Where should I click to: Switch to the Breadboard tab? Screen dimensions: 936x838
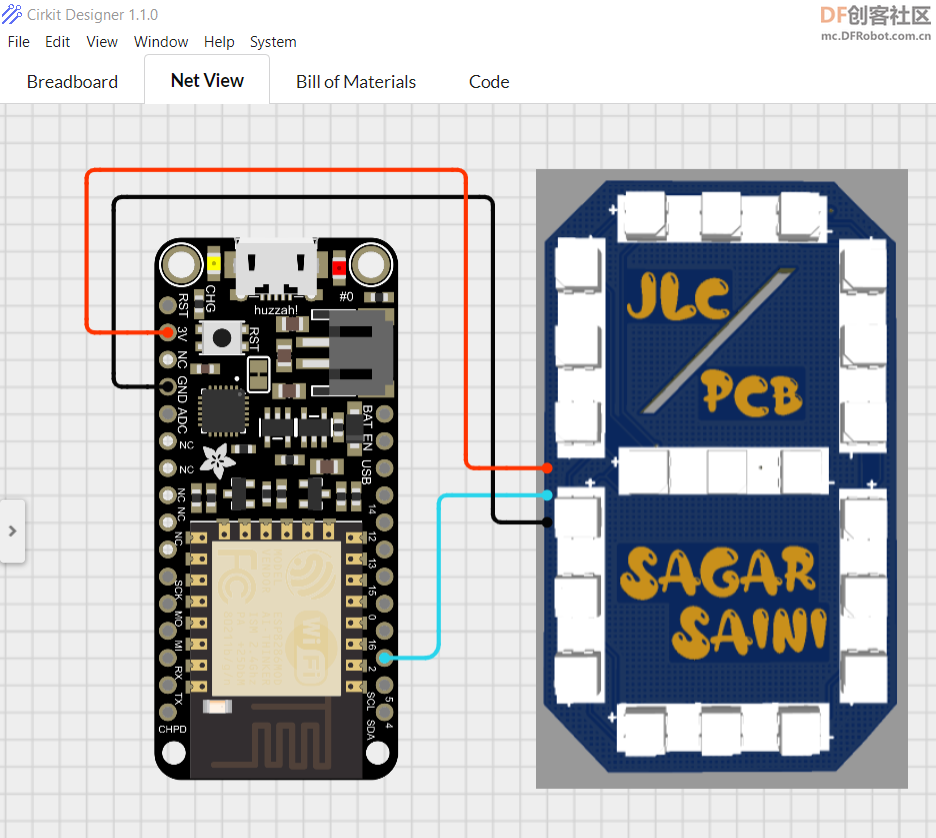pyautogui.click(x=72, y=82)
